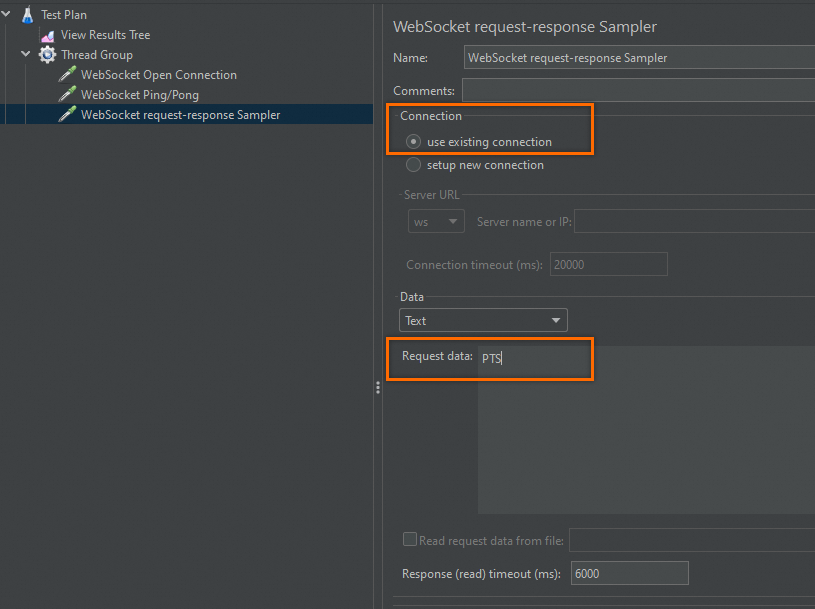Image resolution: width=815 pixels, height=609 pixels.
Task: Collapse the Test Plan tree node
Action: tap(7, 15)
